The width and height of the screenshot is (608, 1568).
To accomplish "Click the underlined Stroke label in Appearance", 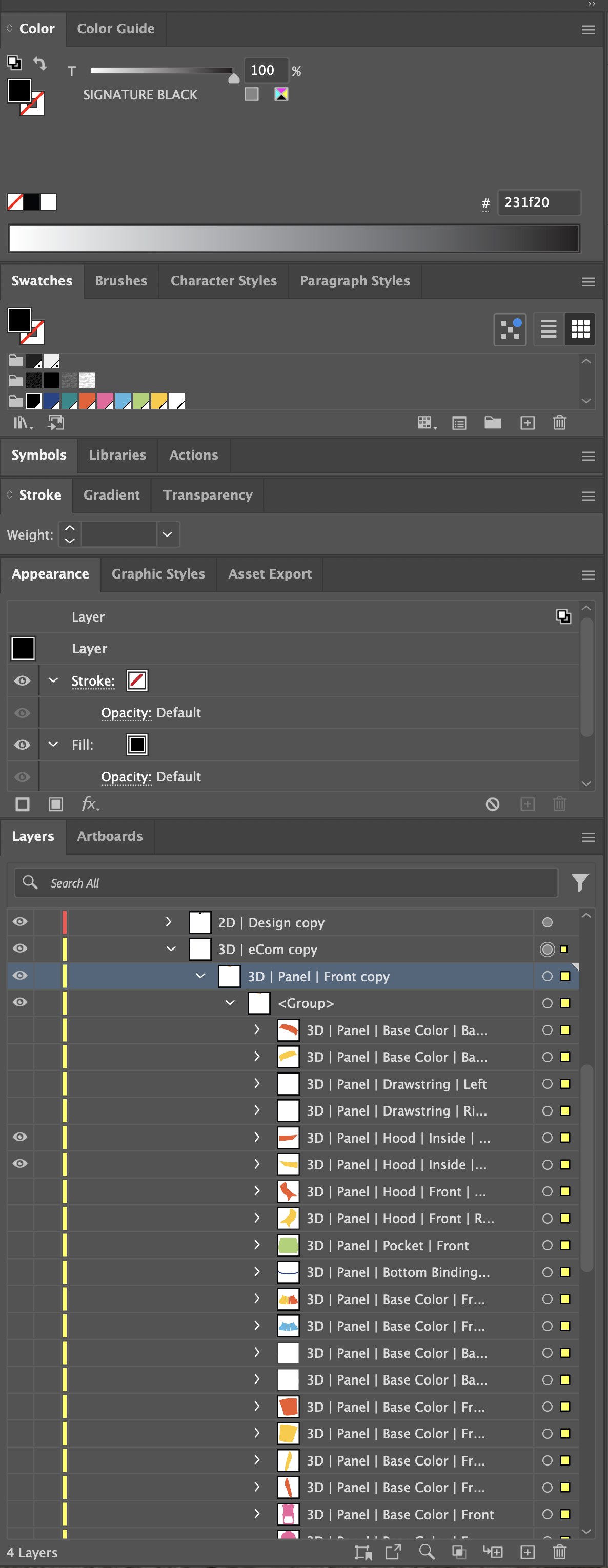I will click(93, 680).
